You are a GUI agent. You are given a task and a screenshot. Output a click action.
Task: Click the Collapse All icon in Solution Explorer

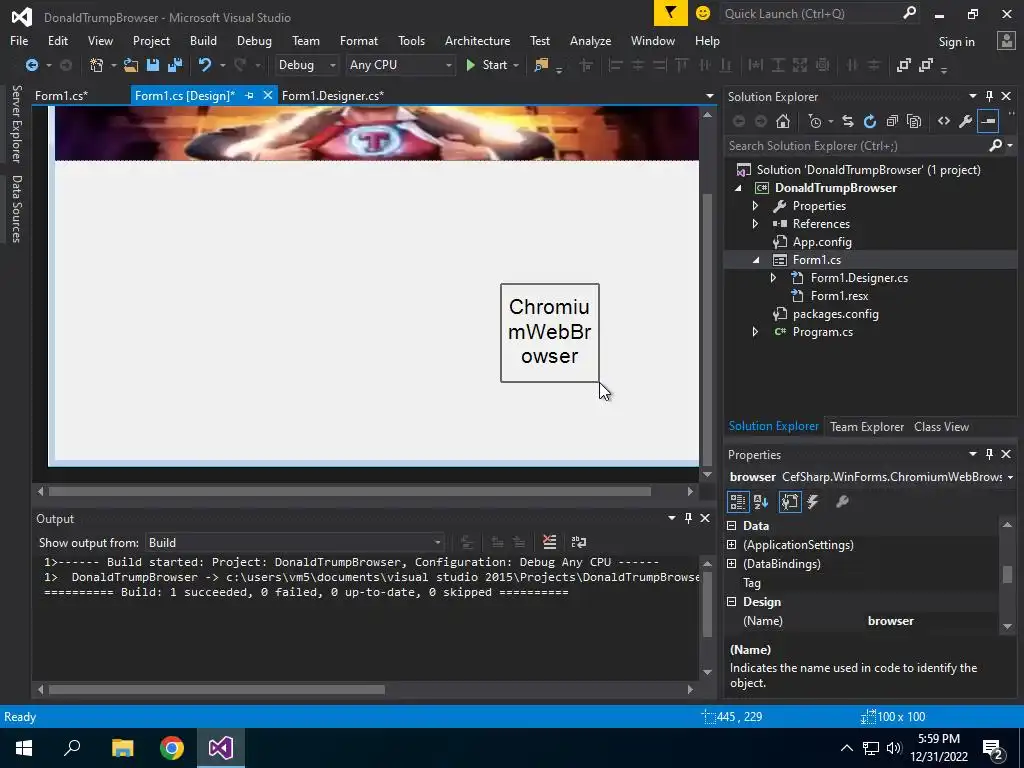892,121
